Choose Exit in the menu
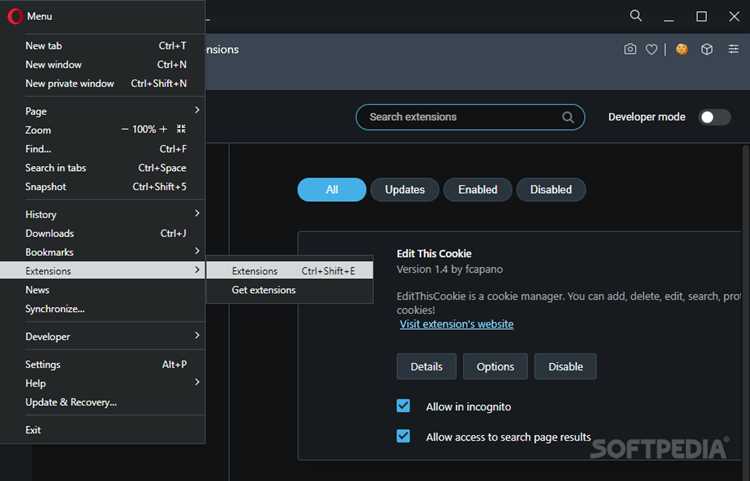This screenshot has width=750, height=481. 102,430
